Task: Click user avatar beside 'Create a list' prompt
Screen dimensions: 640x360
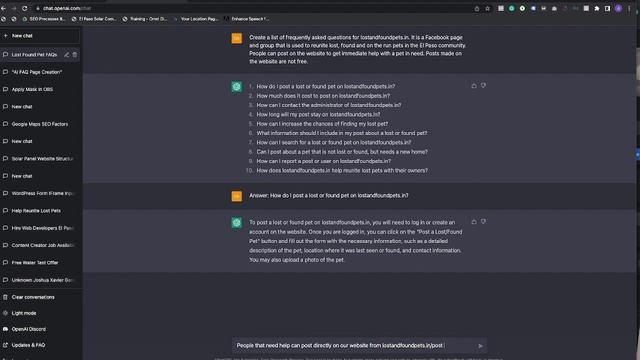Action: 237,38
